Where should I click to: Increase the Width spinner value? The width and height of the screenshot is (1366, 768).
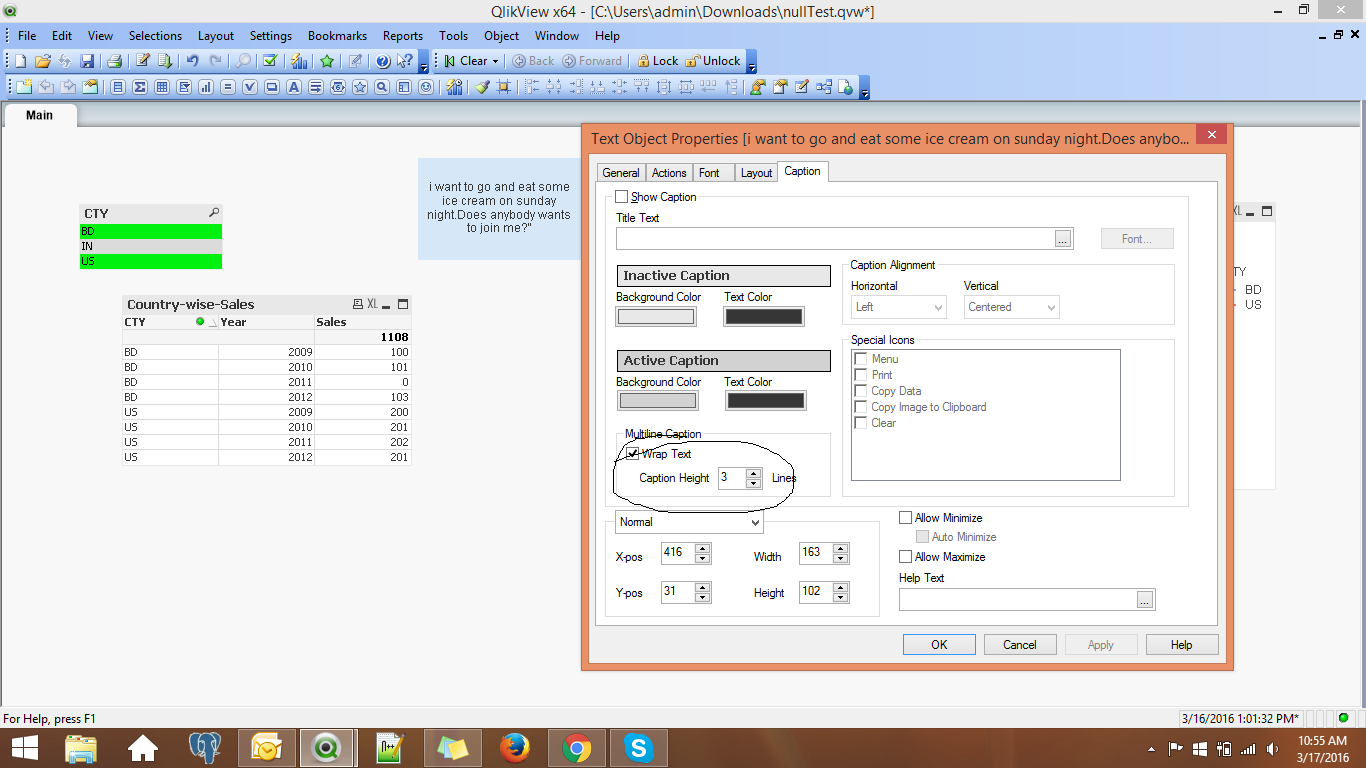pos(841,548)
